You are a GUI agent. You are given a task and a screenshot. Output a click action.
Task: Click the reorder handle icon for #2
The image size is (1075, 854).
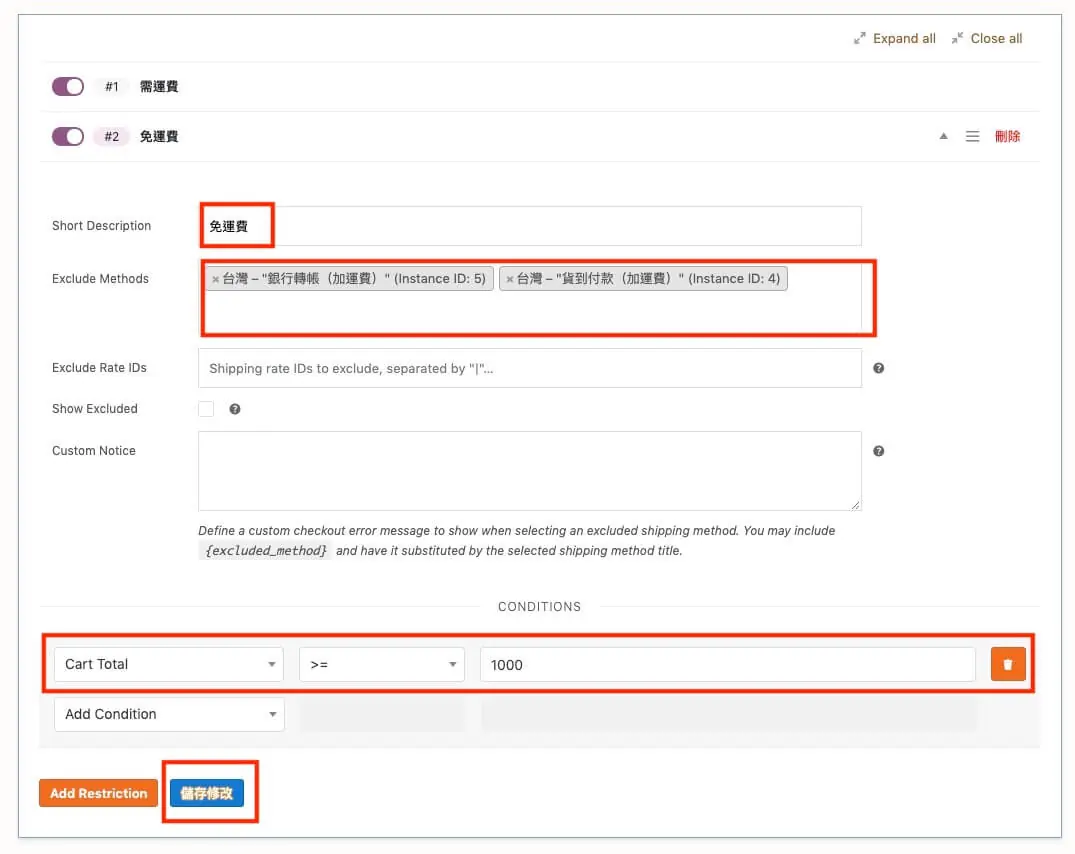point(972,136)
